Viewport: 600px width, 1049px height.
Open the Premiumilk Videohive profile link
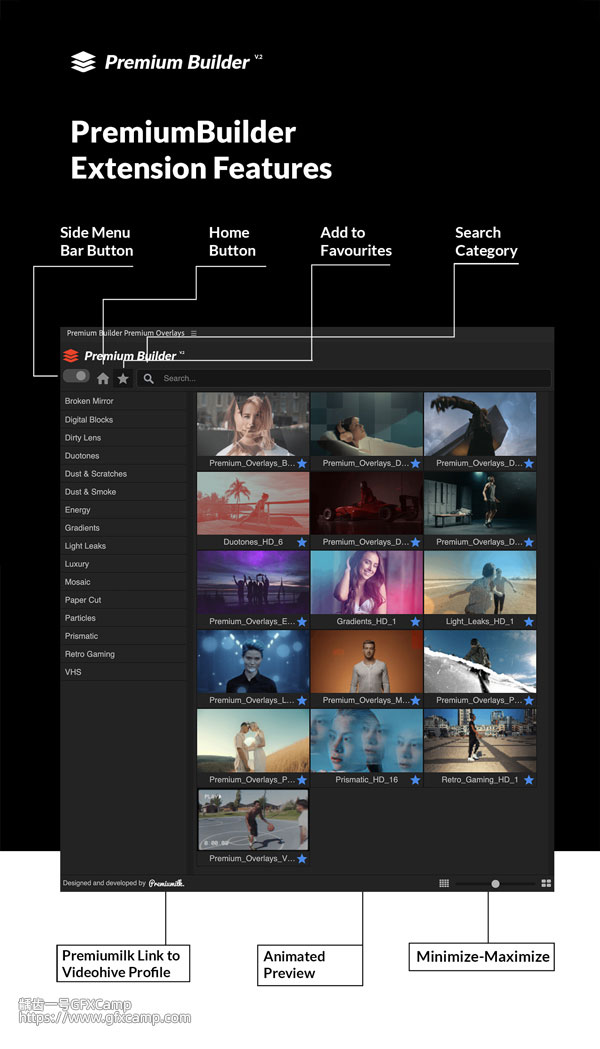click(167, 883)
